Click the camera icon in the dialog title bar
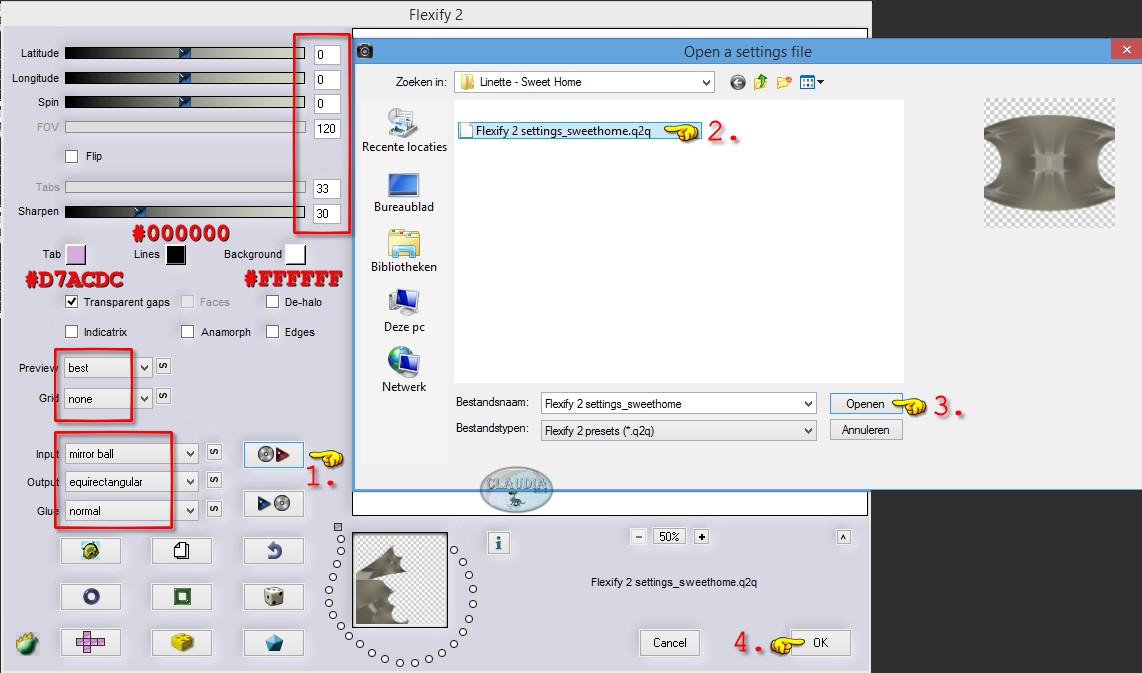Screen dimensions: 1142x673 [365, 51]
